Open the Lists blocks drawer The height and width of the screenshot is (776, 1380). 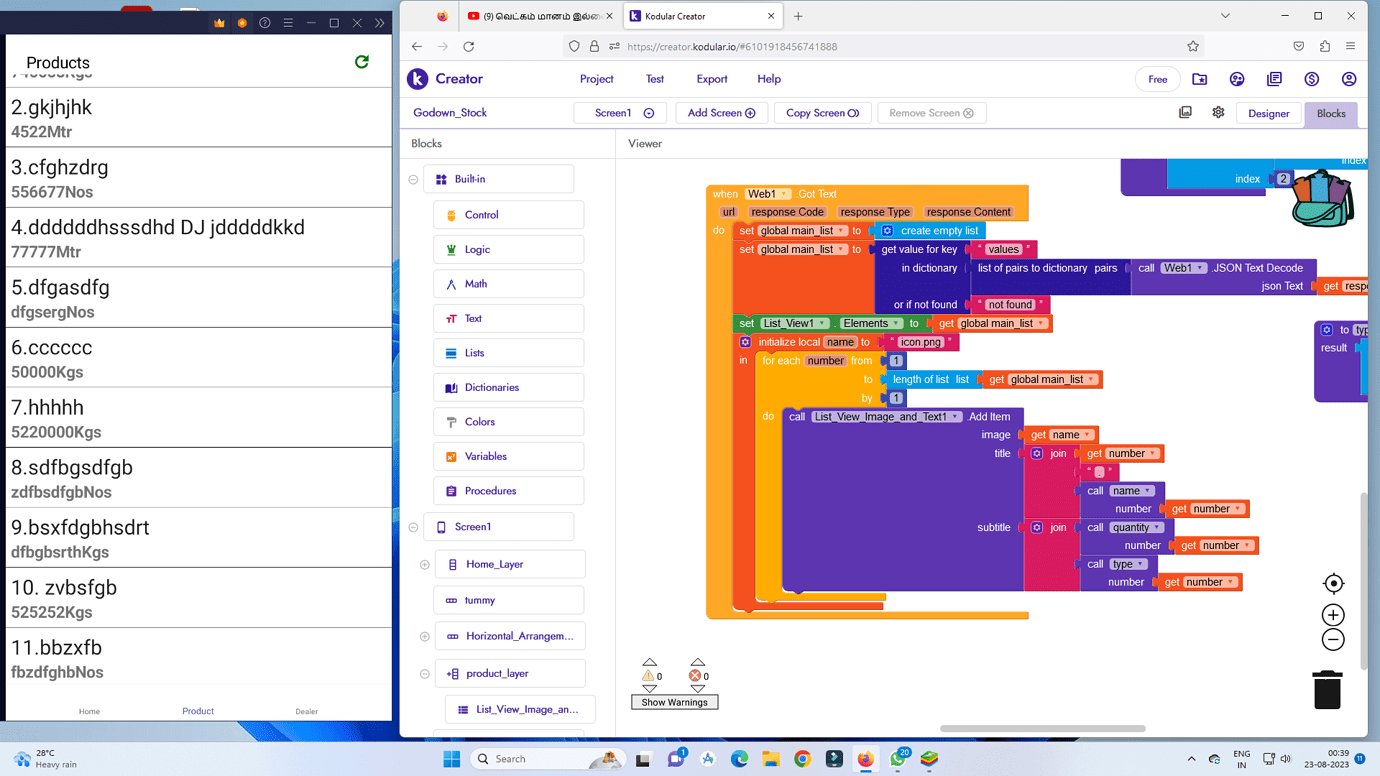tap(507, 352)
